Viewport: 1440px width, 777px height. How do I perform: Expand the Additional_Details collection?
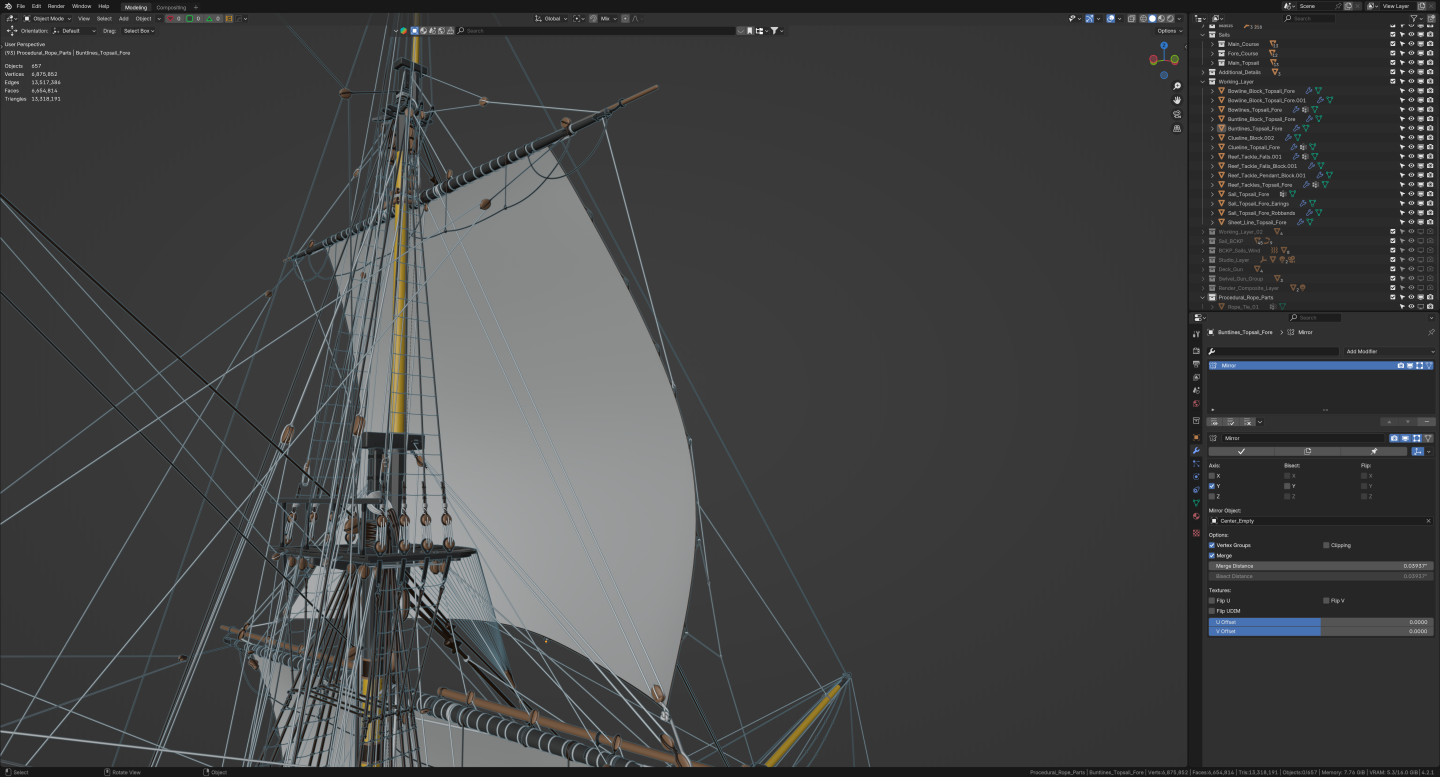pyautogui.click(x=1203, y=72)
